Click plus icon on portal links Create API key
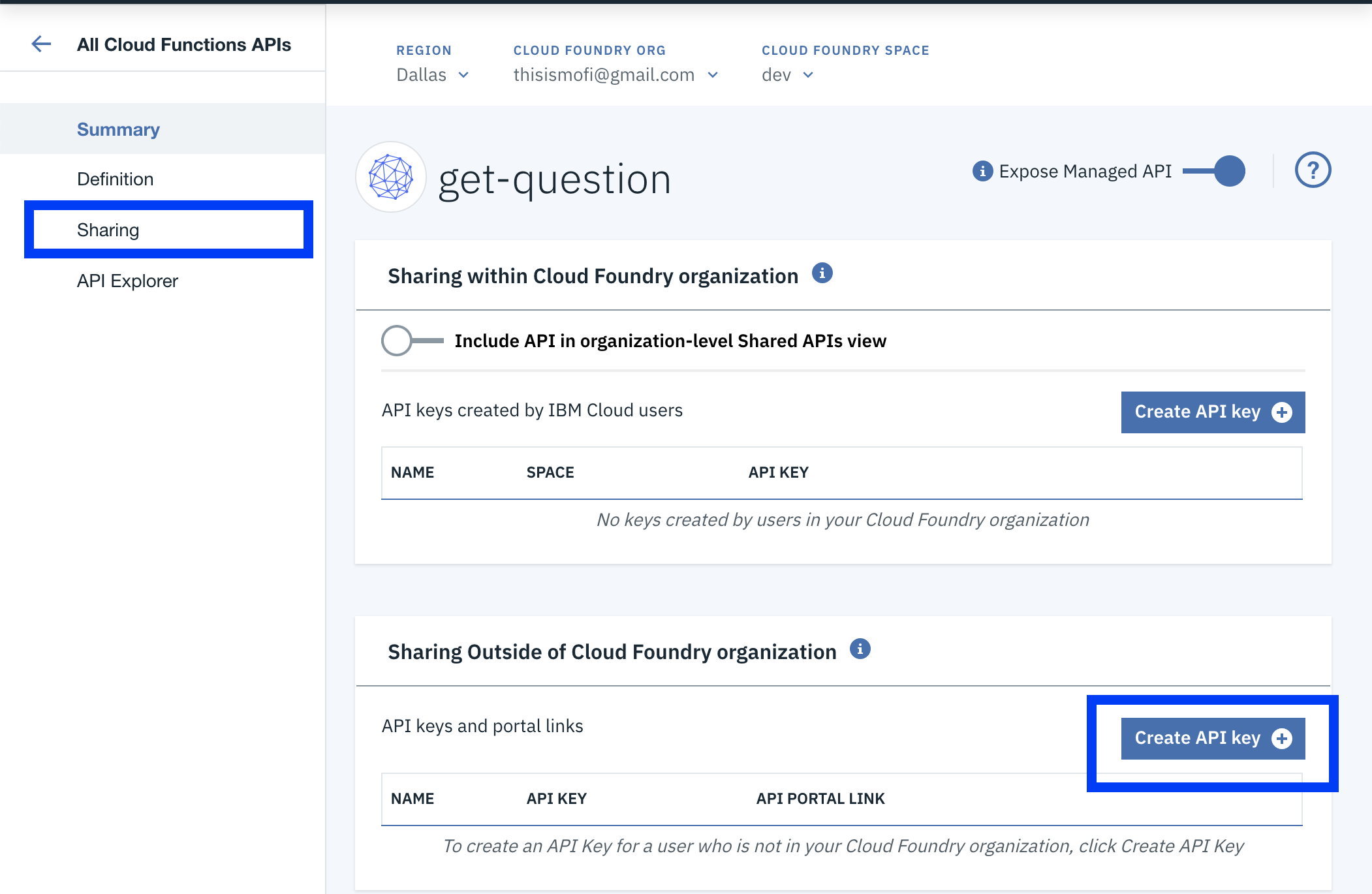The image size is (1372, 894). click(1282, 738)
